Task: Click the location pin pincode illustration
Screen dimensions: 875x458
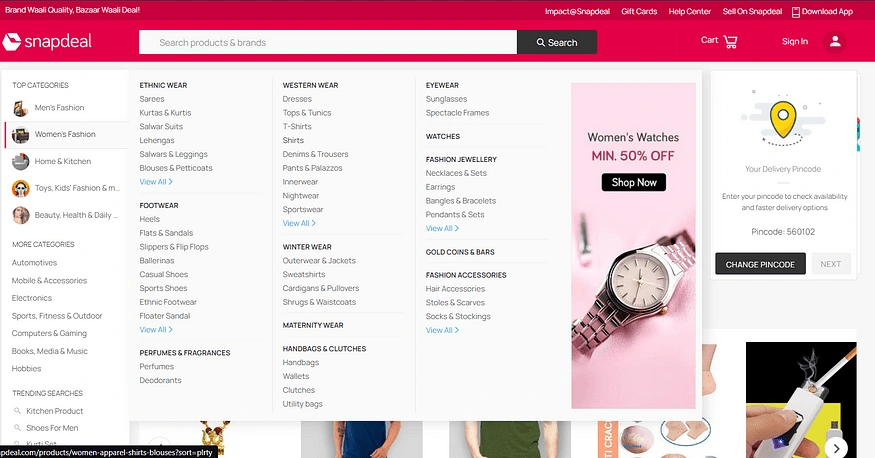Action: pos(783,119)
